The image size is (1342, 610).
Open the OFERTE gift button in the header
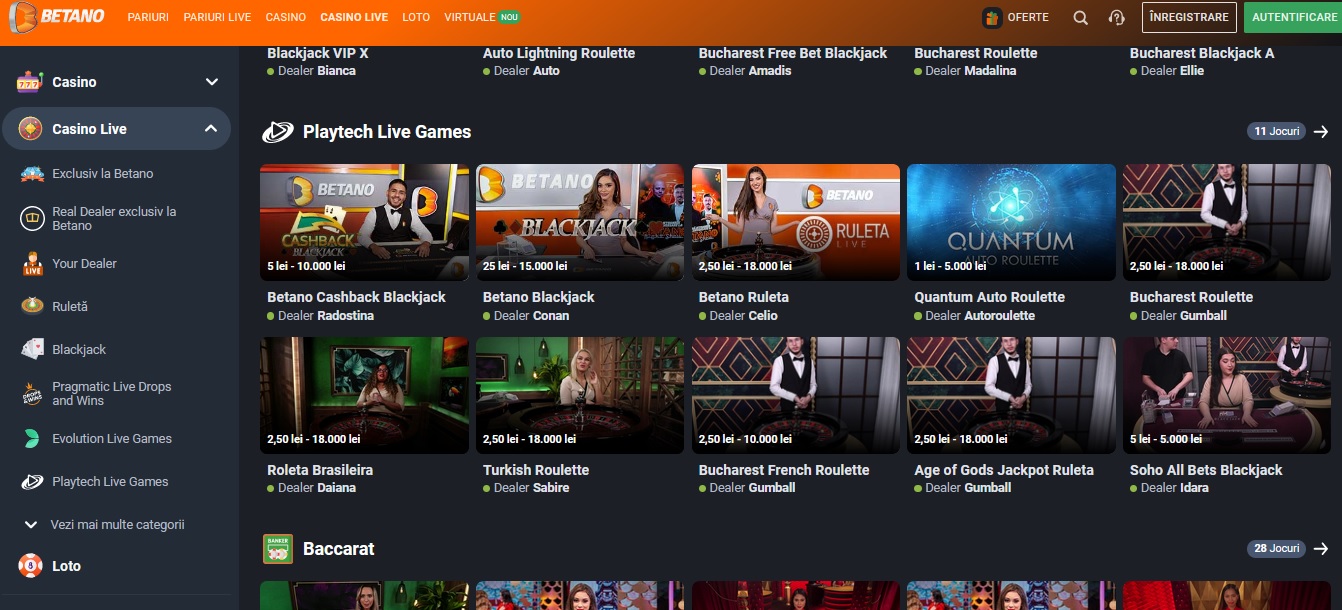1016,18
